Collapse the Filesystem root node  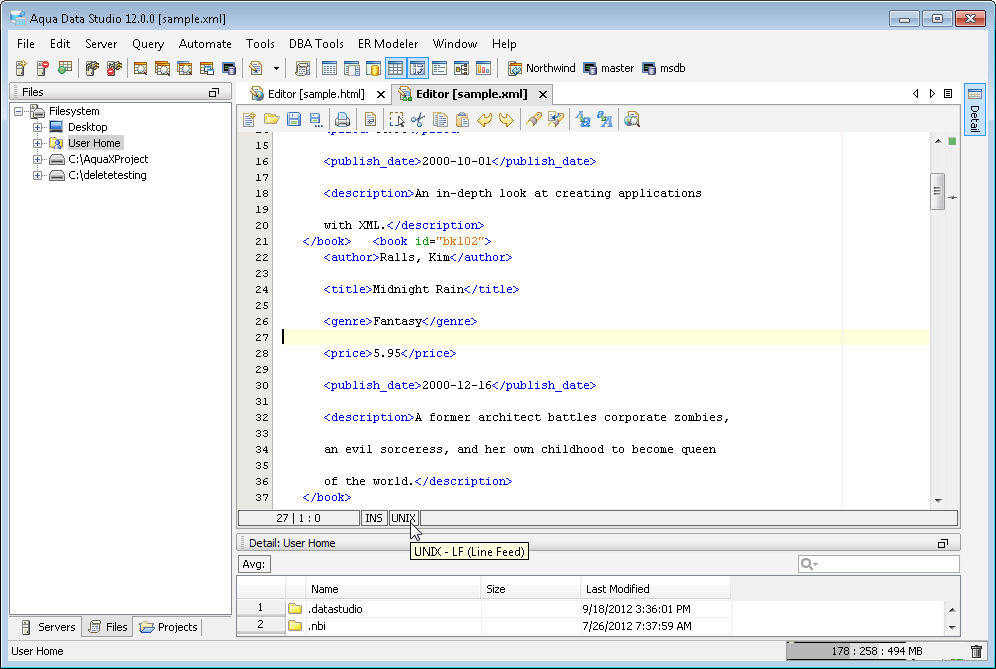[x=19, y=111]
